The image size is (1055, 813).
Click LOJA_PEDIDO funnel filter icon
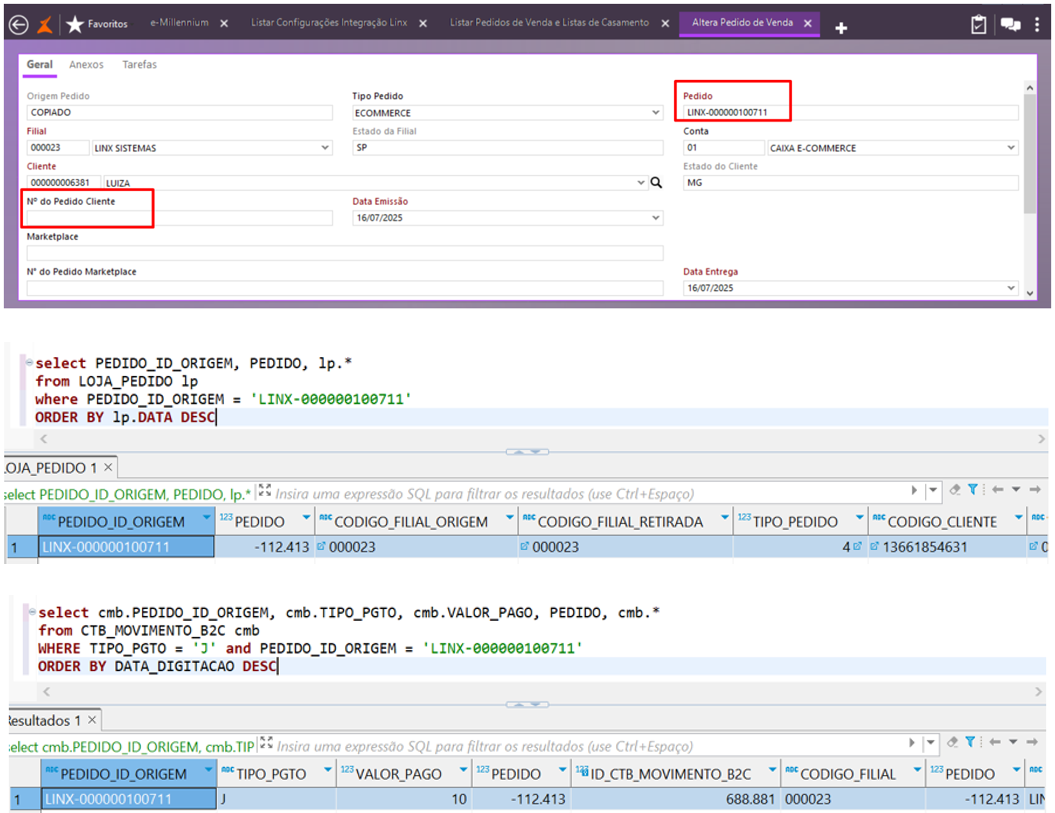pos(973,489)
